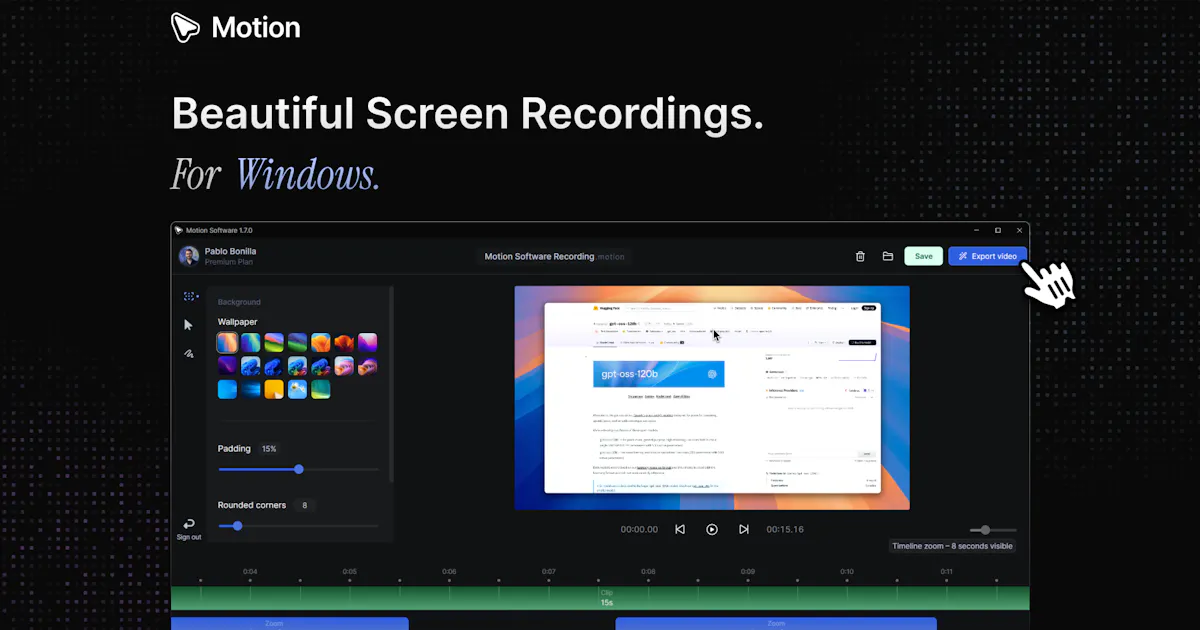Select the annotation scribble tool in the sidebar

[x=188, y=353]
